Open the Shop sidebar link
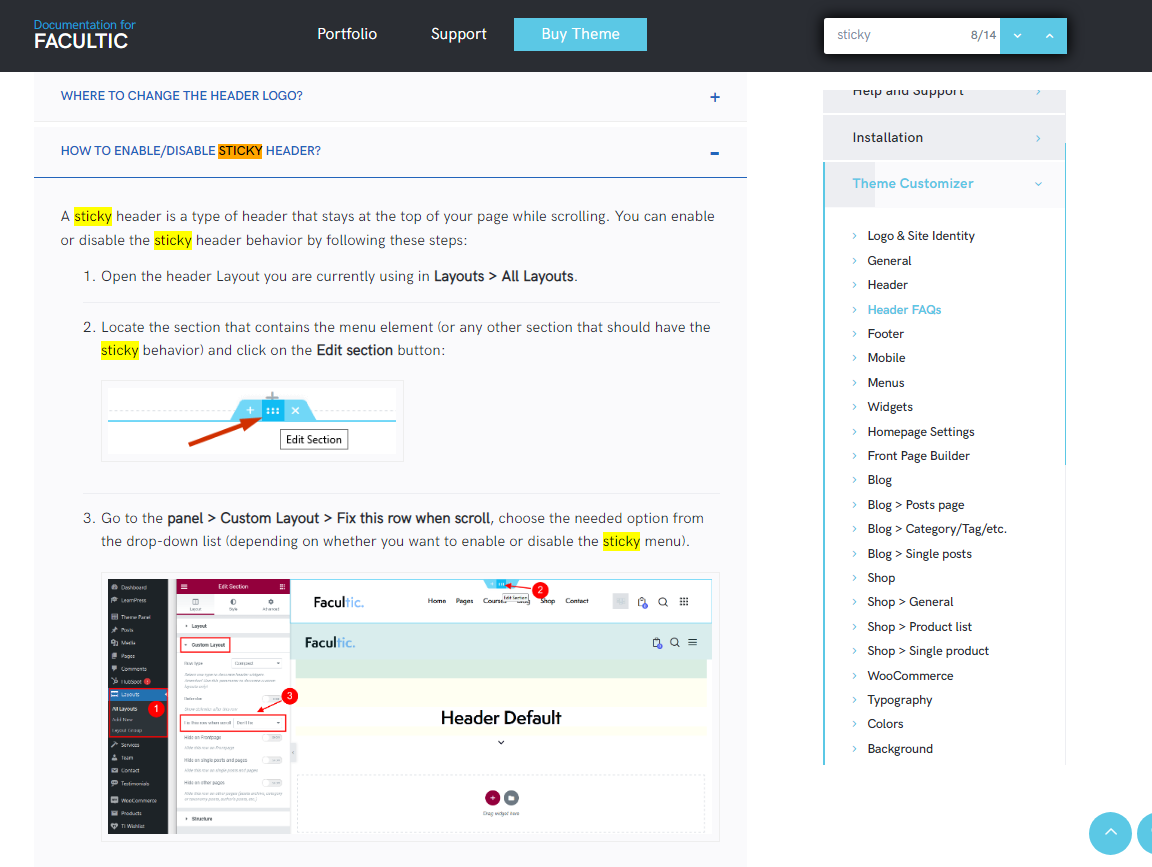Screen dimensions: 1152x867 pyautogui.click(x=881, y=578)
